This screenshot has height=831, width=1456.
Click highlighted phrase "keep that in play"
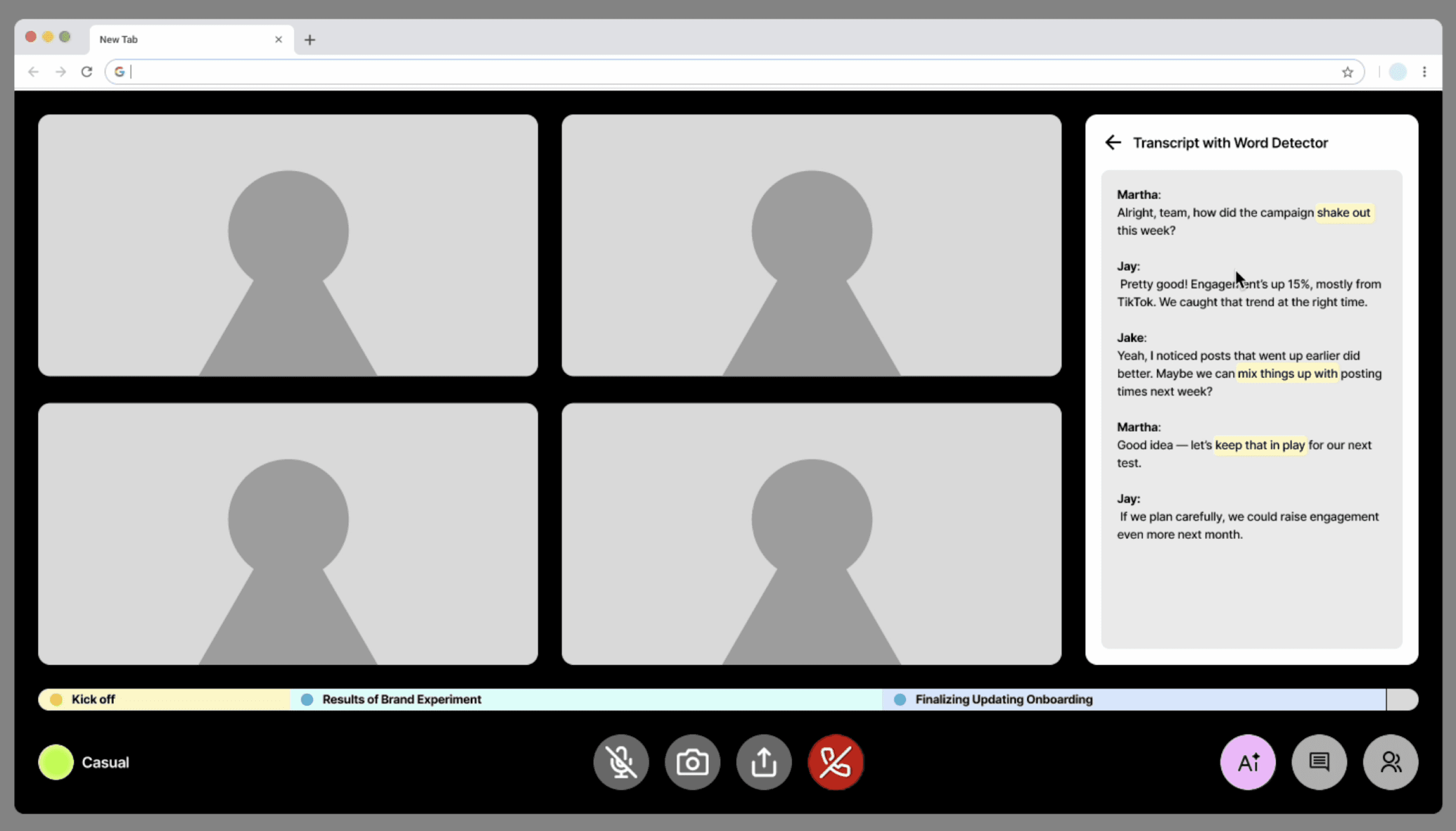point(1260,445)
